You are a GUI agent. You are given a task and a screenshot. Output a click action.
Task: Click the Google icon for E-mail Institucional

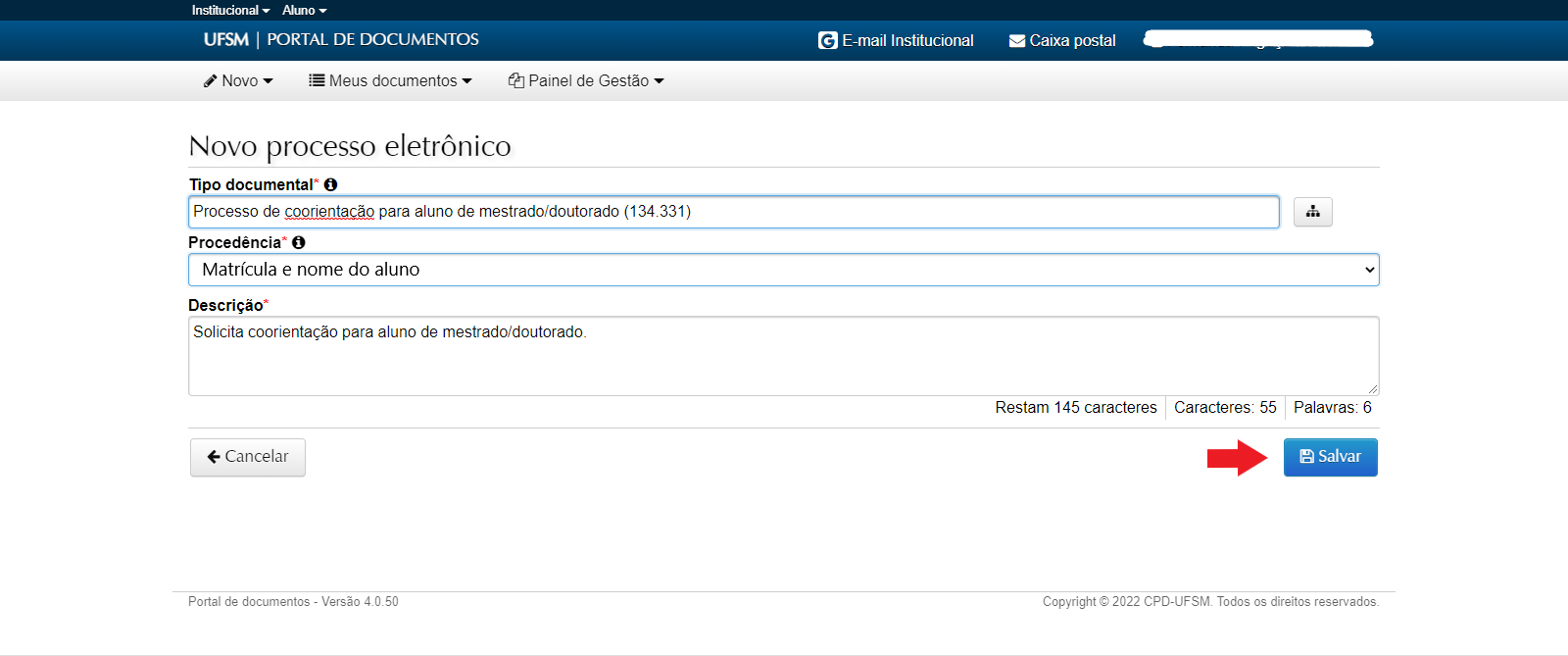(x=828, y=40)
